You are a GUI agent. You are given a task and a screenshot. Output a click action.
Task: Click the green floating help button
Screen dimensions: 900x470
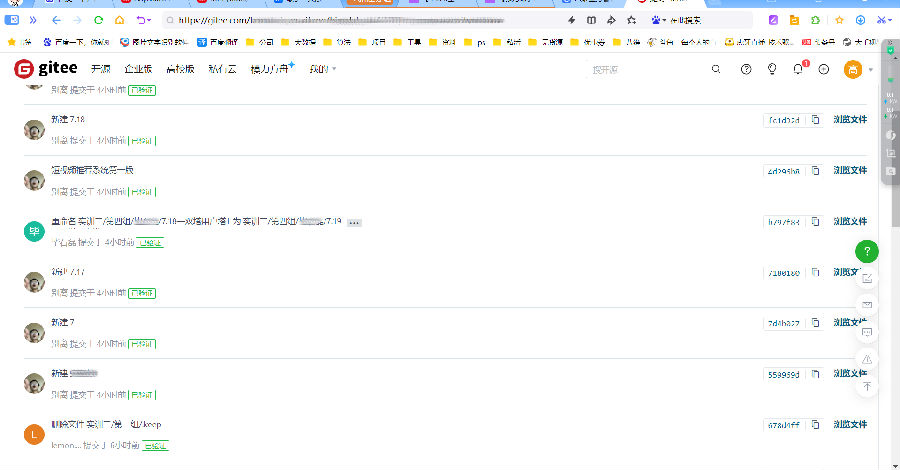867,251
